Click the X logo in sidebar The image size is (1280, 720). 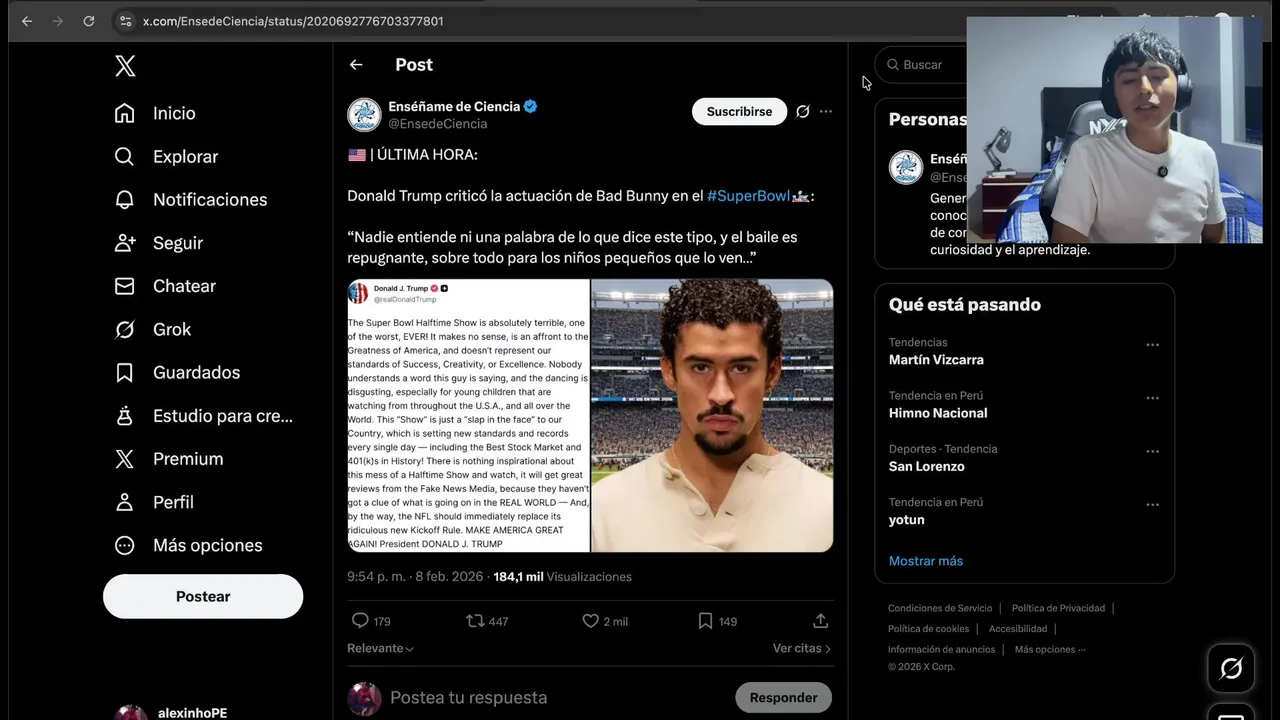point(125,66)
